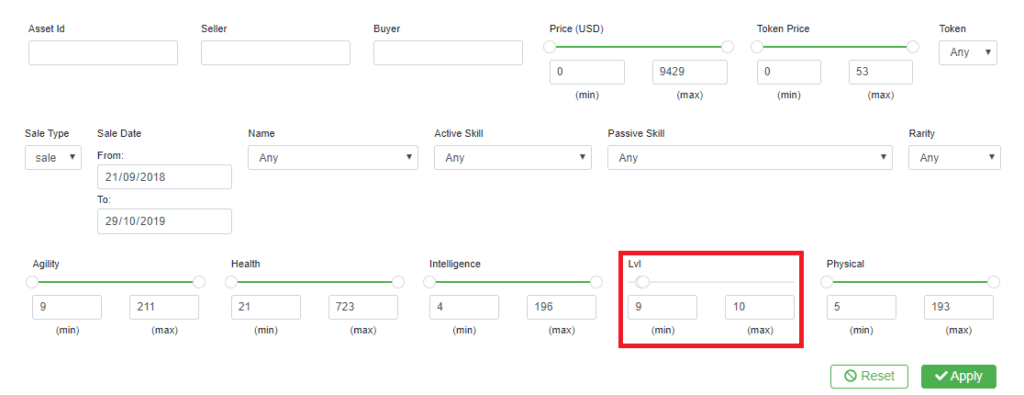Click the Reset button
This screenshot has height=395, width=1024.
pos(869,376)
